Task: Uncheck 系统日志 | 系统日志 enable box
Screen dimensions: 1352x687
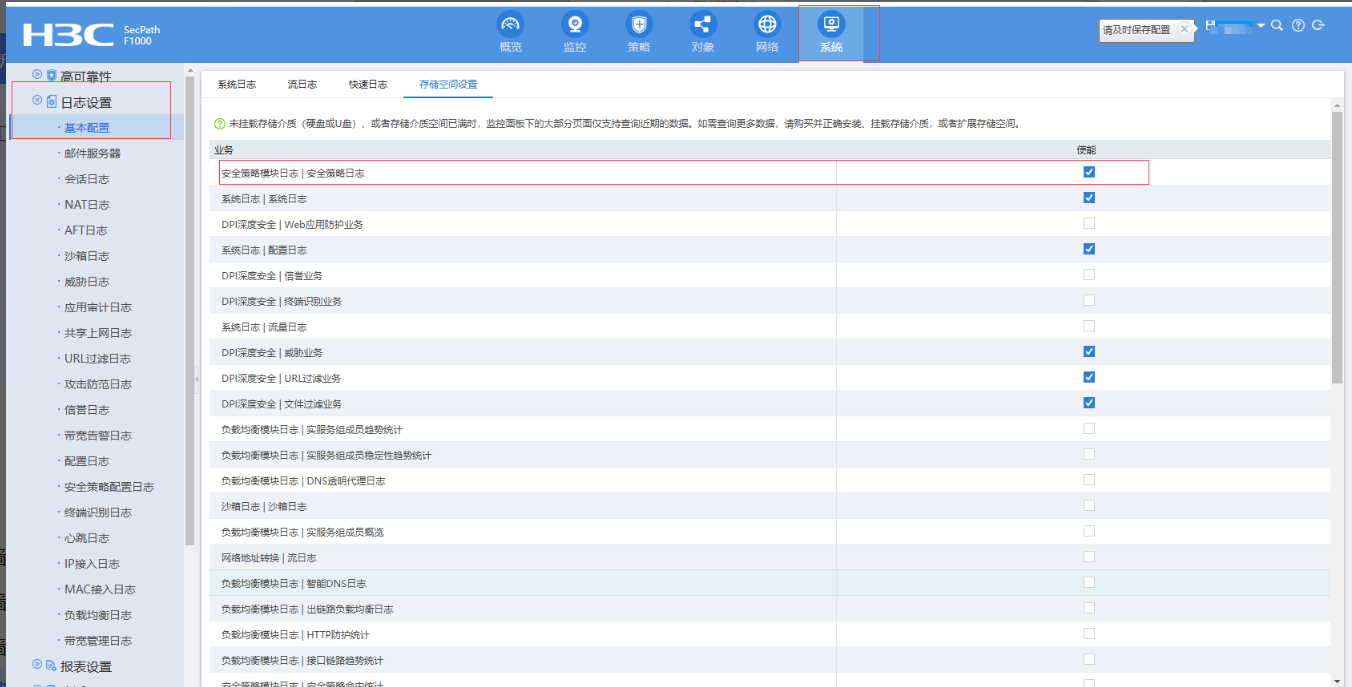Action: point(1089,198)
